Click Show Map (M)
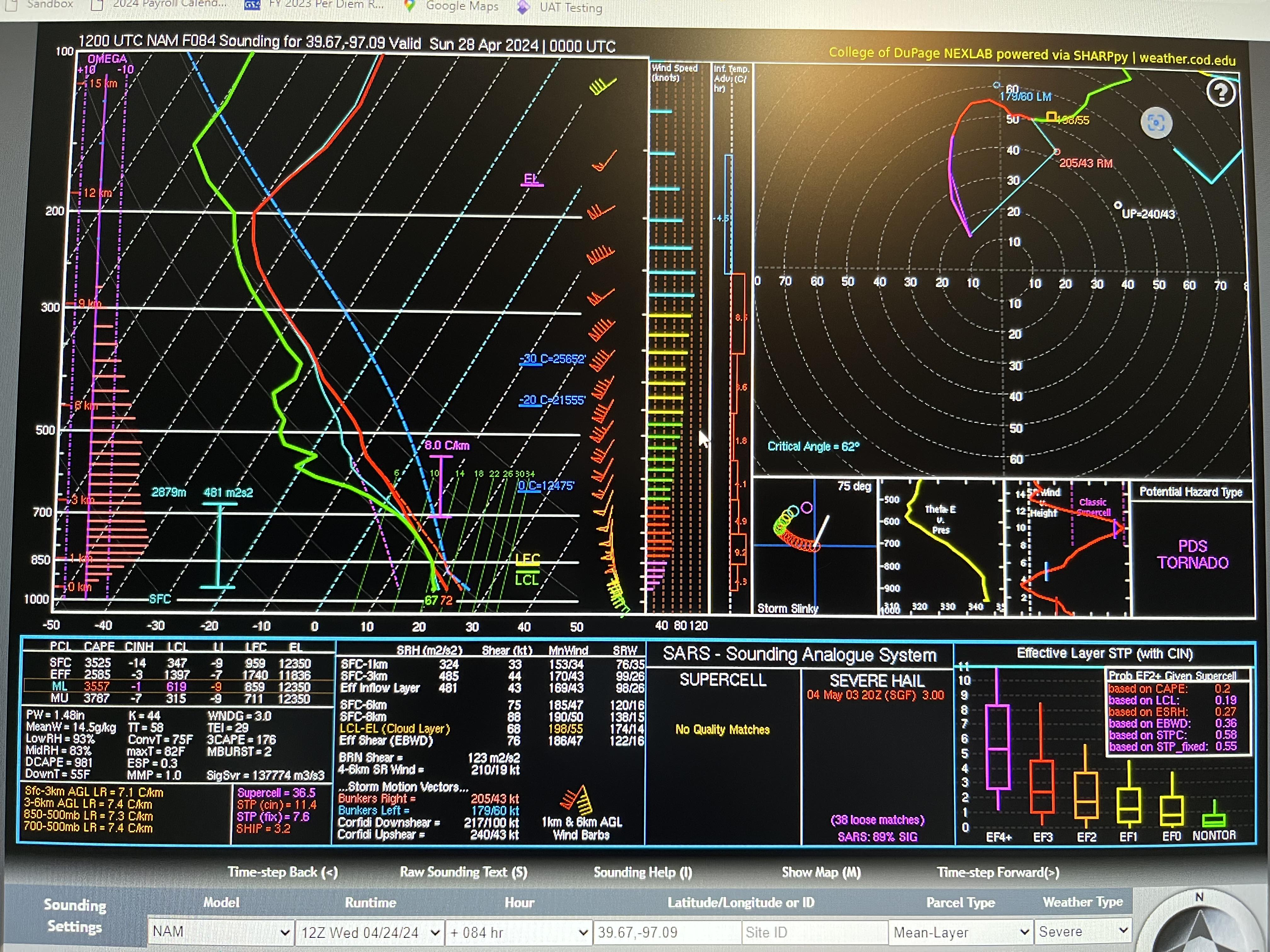Screen dimensions: 1270x952 (x=821, y=873)
